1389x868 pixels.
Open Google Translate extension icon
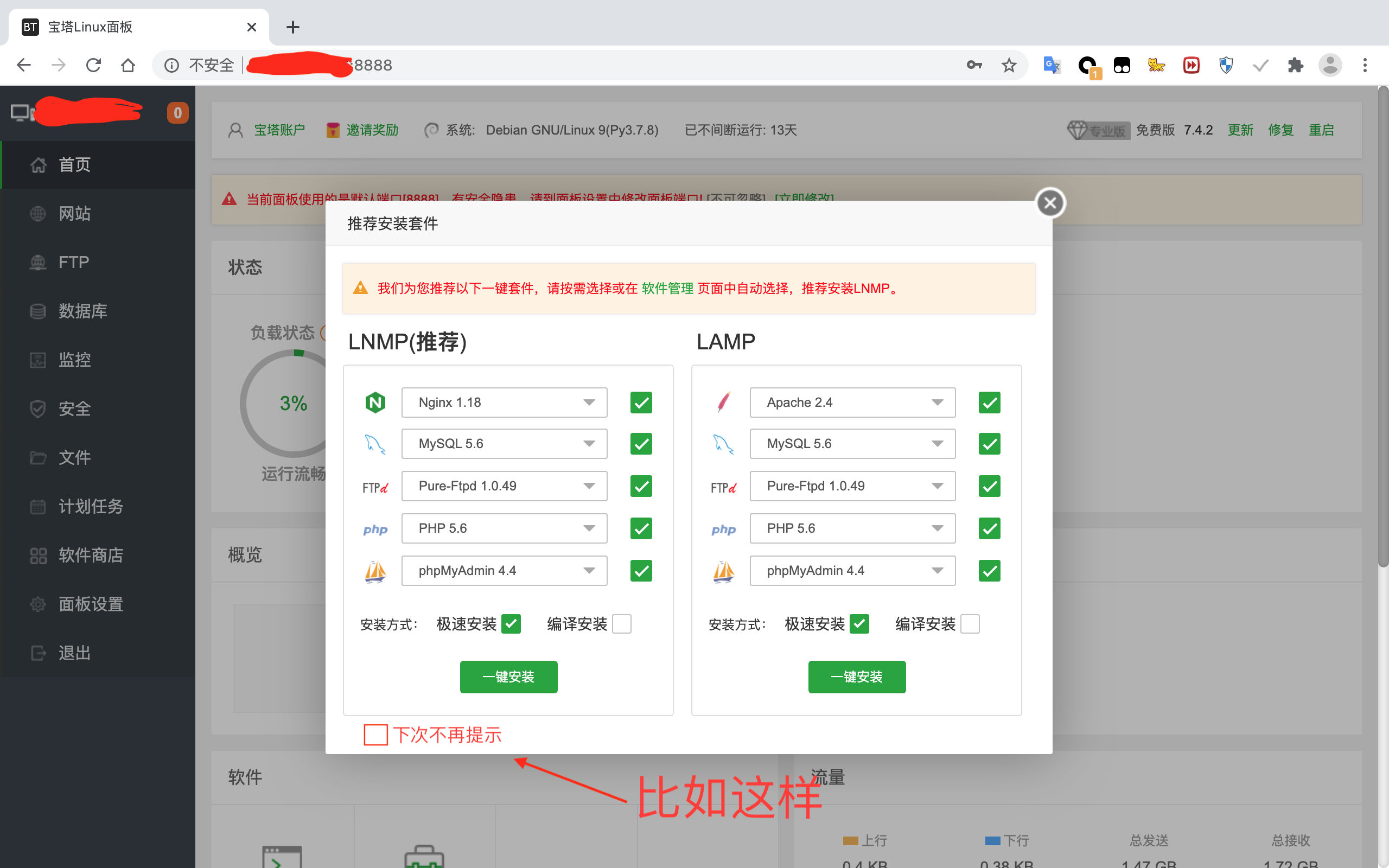pyautogui.click(x=1052, y=65)
